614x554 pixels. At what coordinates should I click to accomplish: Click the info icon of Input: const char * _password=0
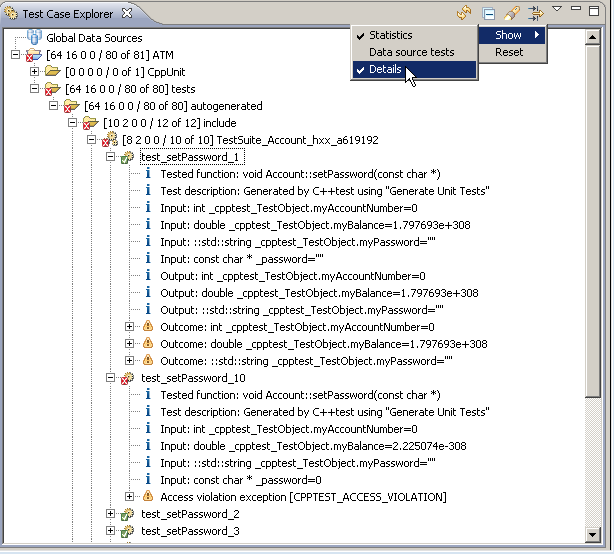pyautogui.click(x=148, y=479)
